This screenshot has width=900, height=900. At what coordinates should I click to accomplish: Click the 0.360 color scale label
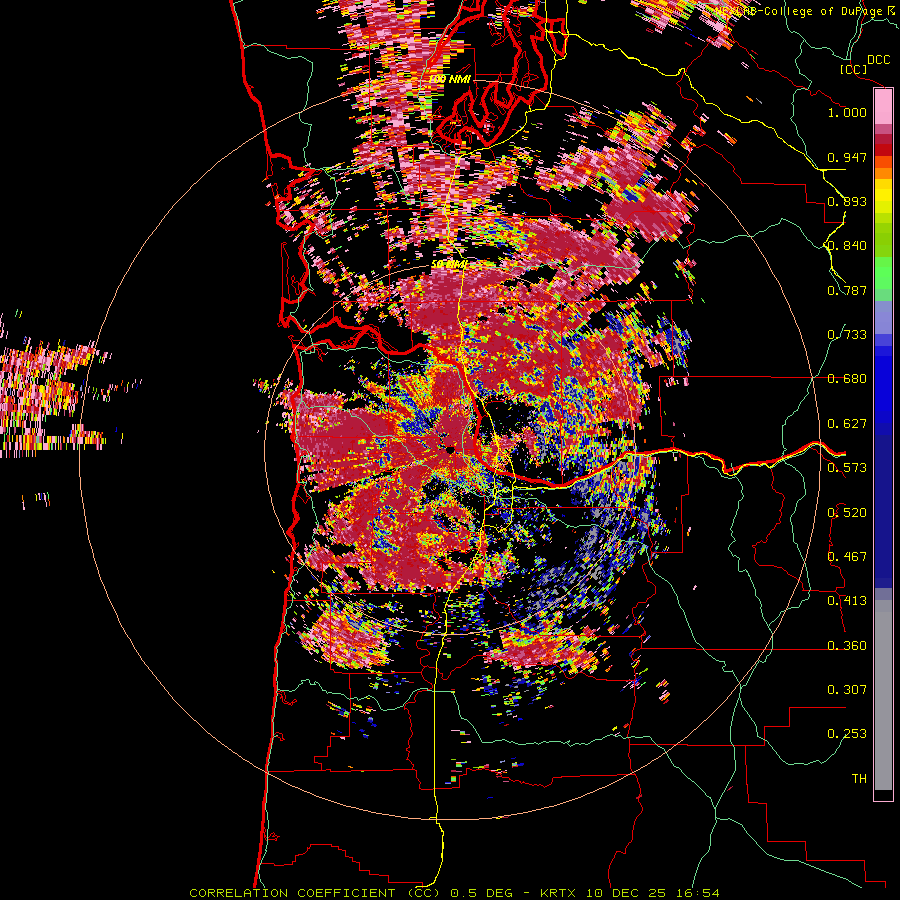(x=847, y=646)
